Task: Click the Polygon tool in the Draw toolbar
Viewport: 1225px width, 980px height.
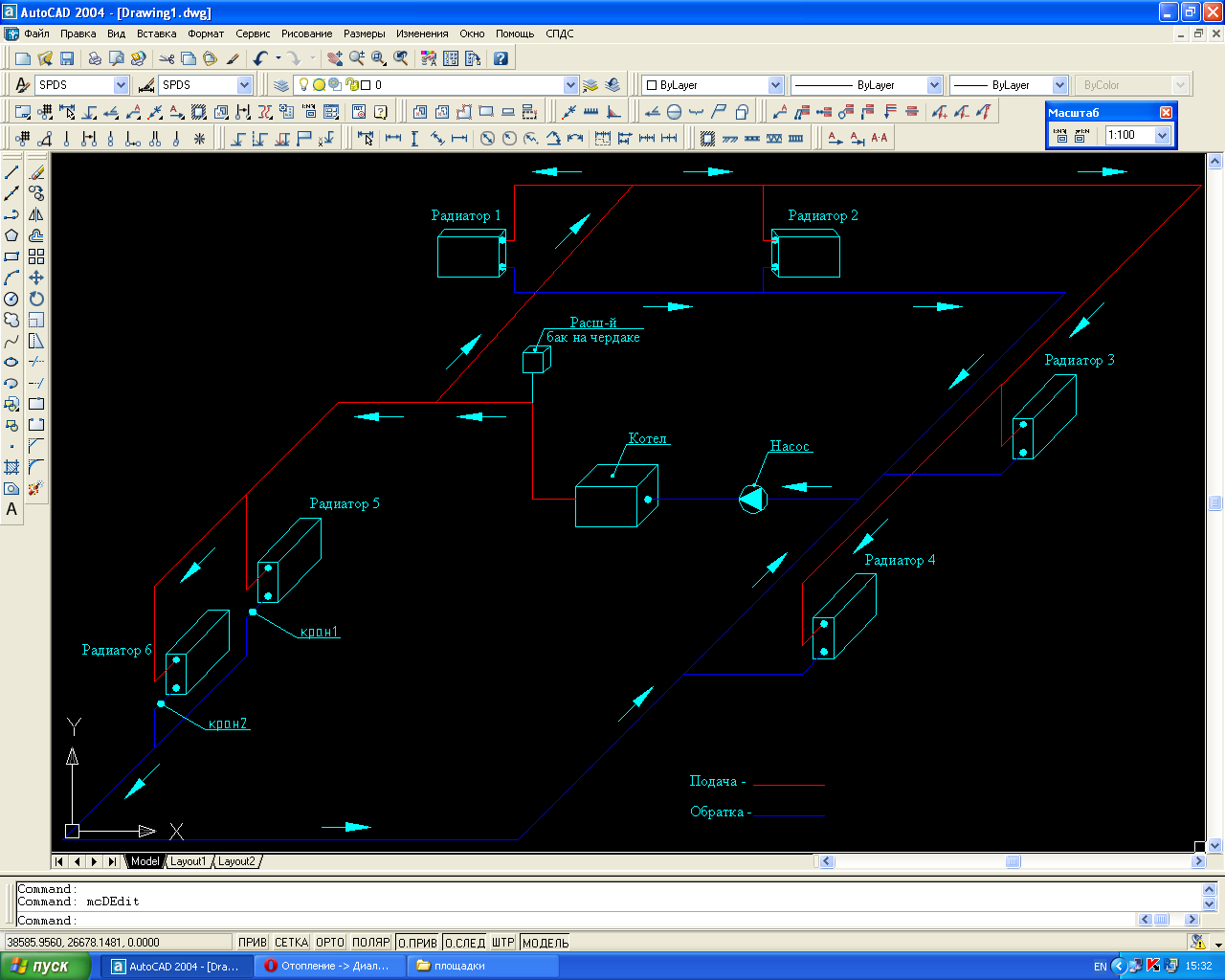Action: (11, 235)
